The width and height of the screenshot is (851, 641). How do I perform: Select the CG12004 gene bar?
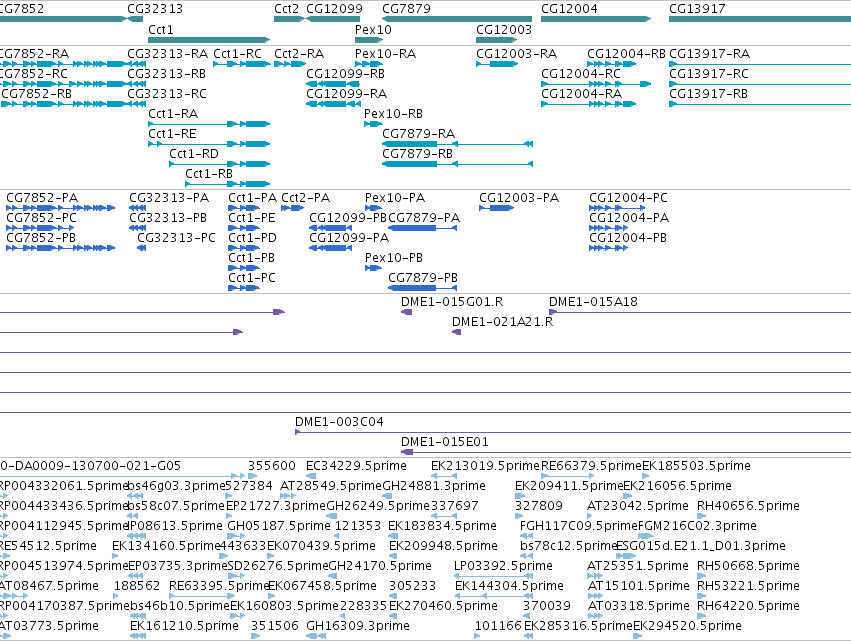point(596,19)
